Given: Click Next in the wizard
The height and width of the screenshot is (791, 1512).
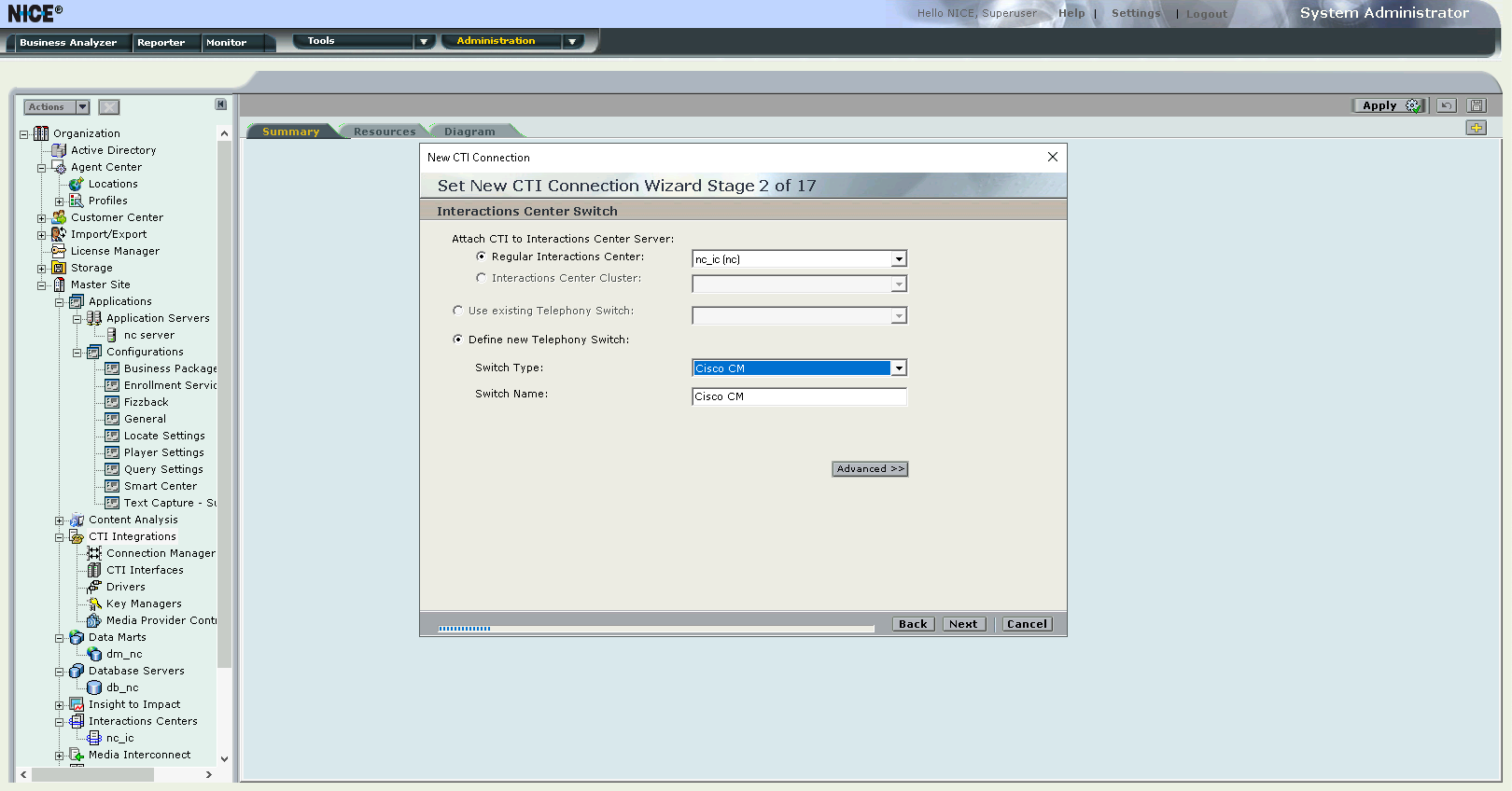Looking at the screenshot, I should [963, 624].
